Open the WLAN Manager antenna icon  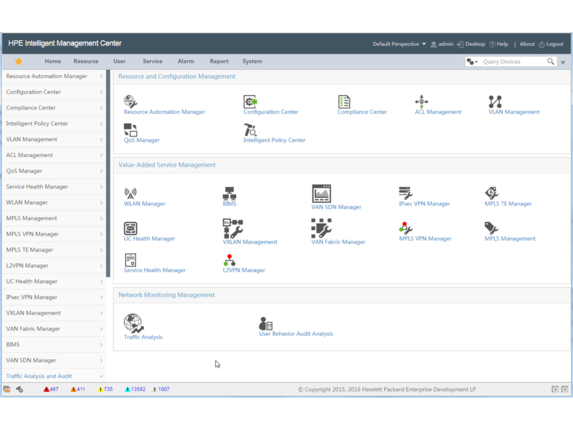(x=130, y=193)
